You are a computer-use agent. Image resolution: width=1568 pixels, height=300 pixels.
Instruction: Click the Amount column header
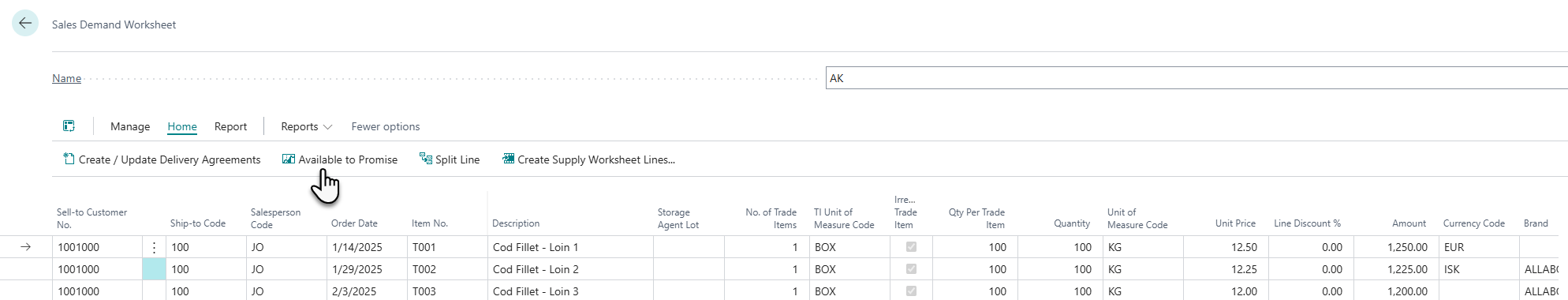click(1409, 223)
